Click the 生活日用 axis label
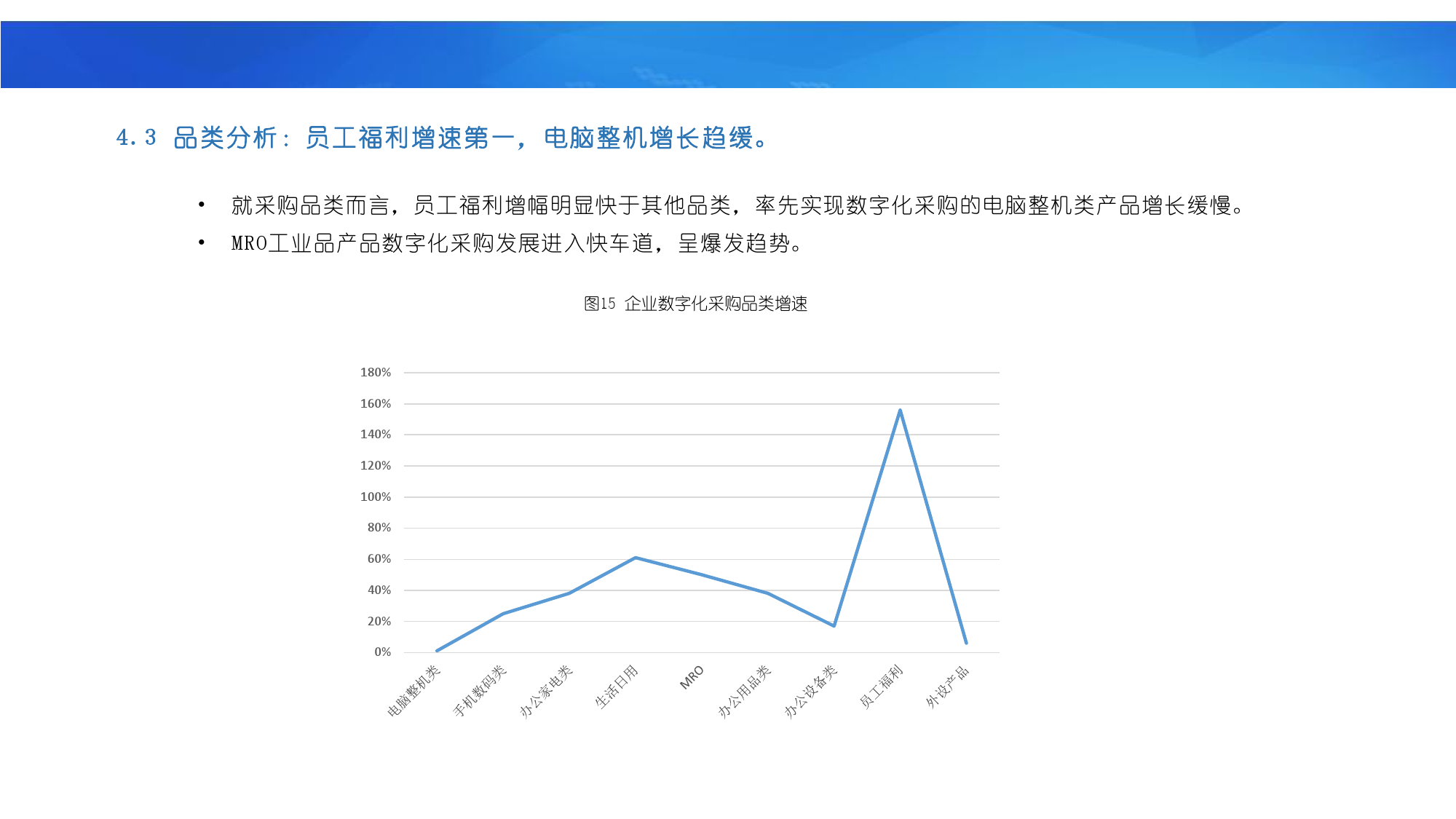 617,687
